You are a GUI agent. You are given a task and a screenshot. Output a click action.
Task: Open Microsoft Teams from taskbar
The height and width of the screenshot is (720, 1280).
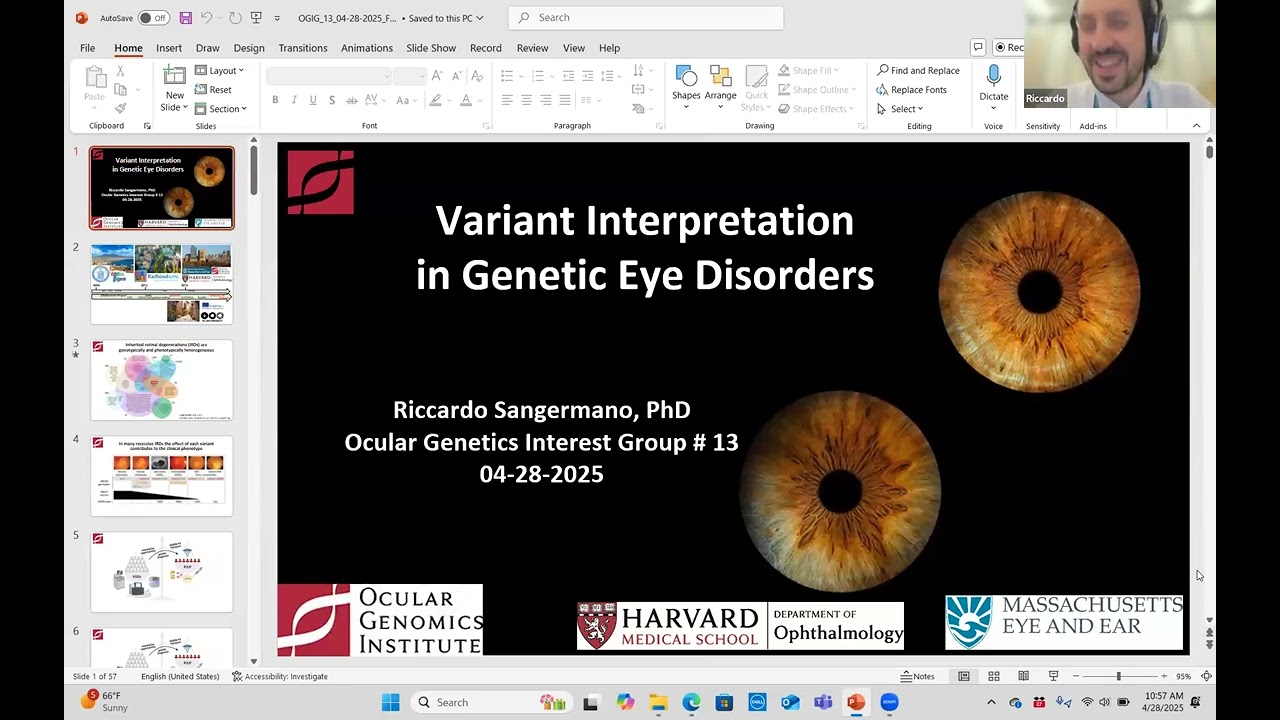pyautogui.click(x=823, y=702)
